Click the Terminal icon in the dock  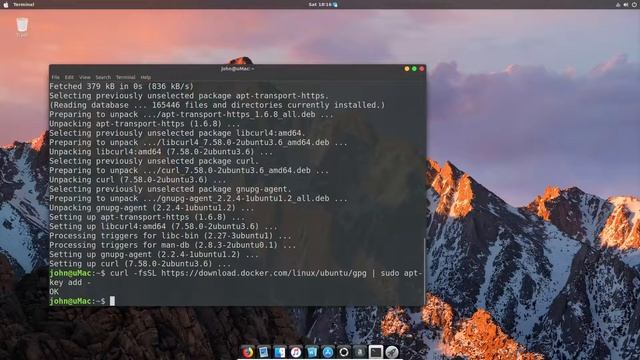[376, 352]
